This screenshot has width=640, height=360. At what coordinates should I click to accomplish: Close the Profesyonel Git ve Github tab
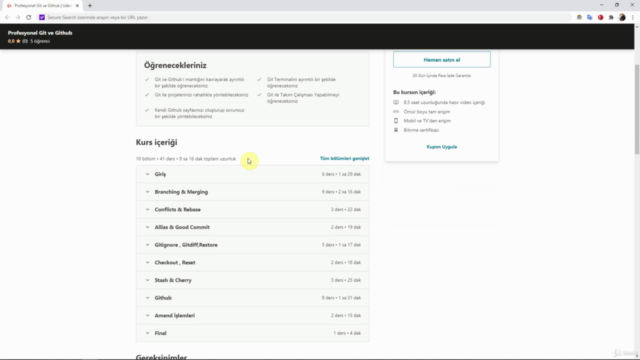(x=77, y=6)
